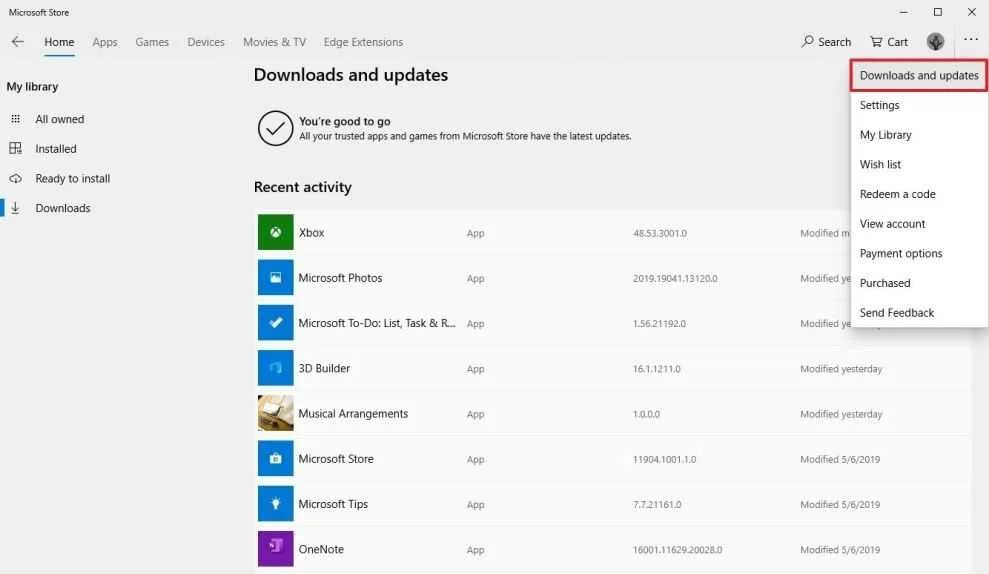Click the Microsoft Tips app name
This screenshot has height=574, width=989.
point(333,504)
